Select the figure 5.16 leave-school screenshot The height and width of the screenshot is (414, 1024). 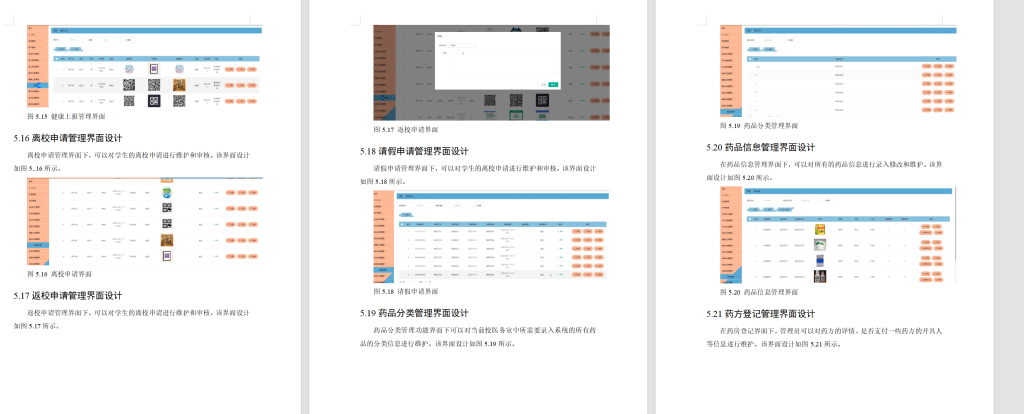coord(145,221)
